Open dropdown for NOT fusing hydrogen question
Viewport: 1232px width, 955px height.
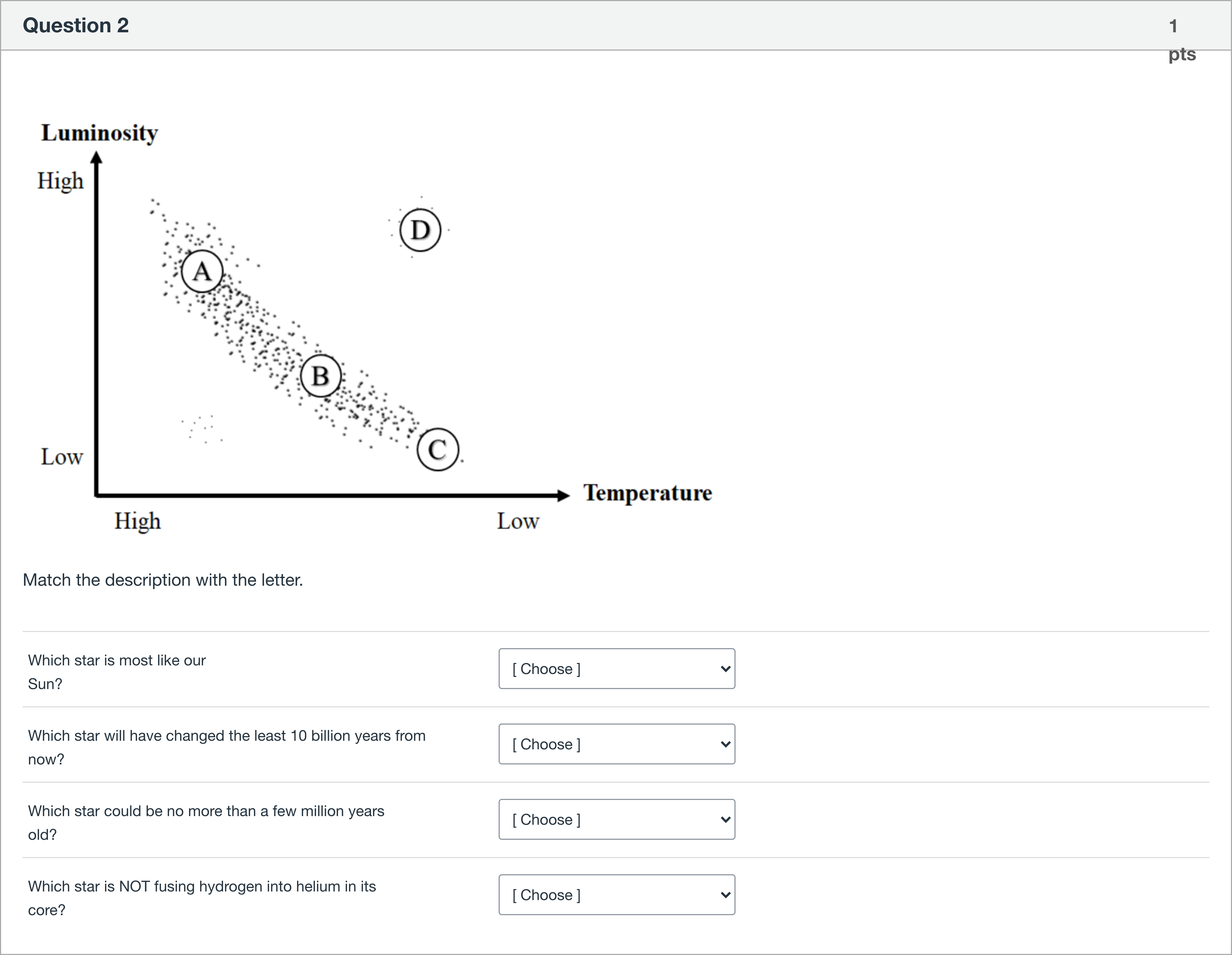[x=616, y=895]
